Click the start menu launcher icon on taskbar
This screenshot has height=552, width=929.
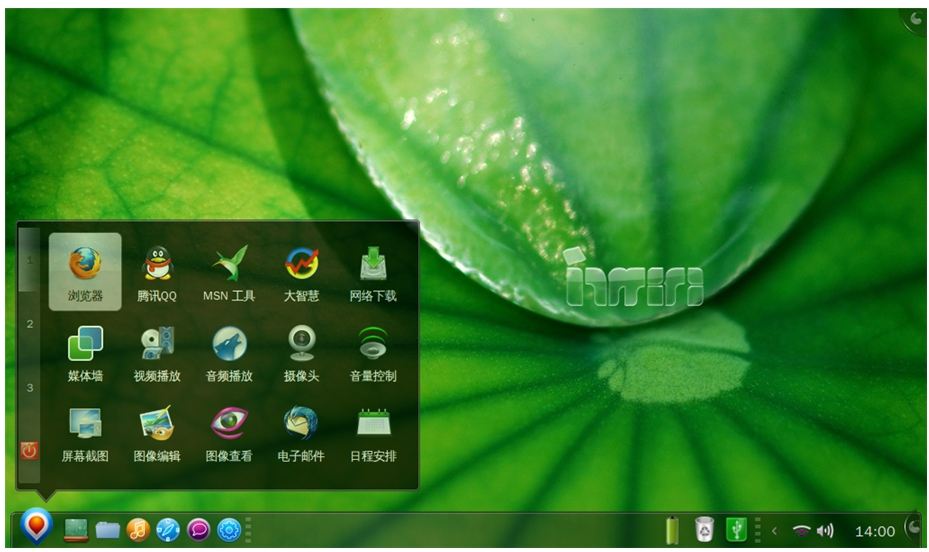[36, 525]
